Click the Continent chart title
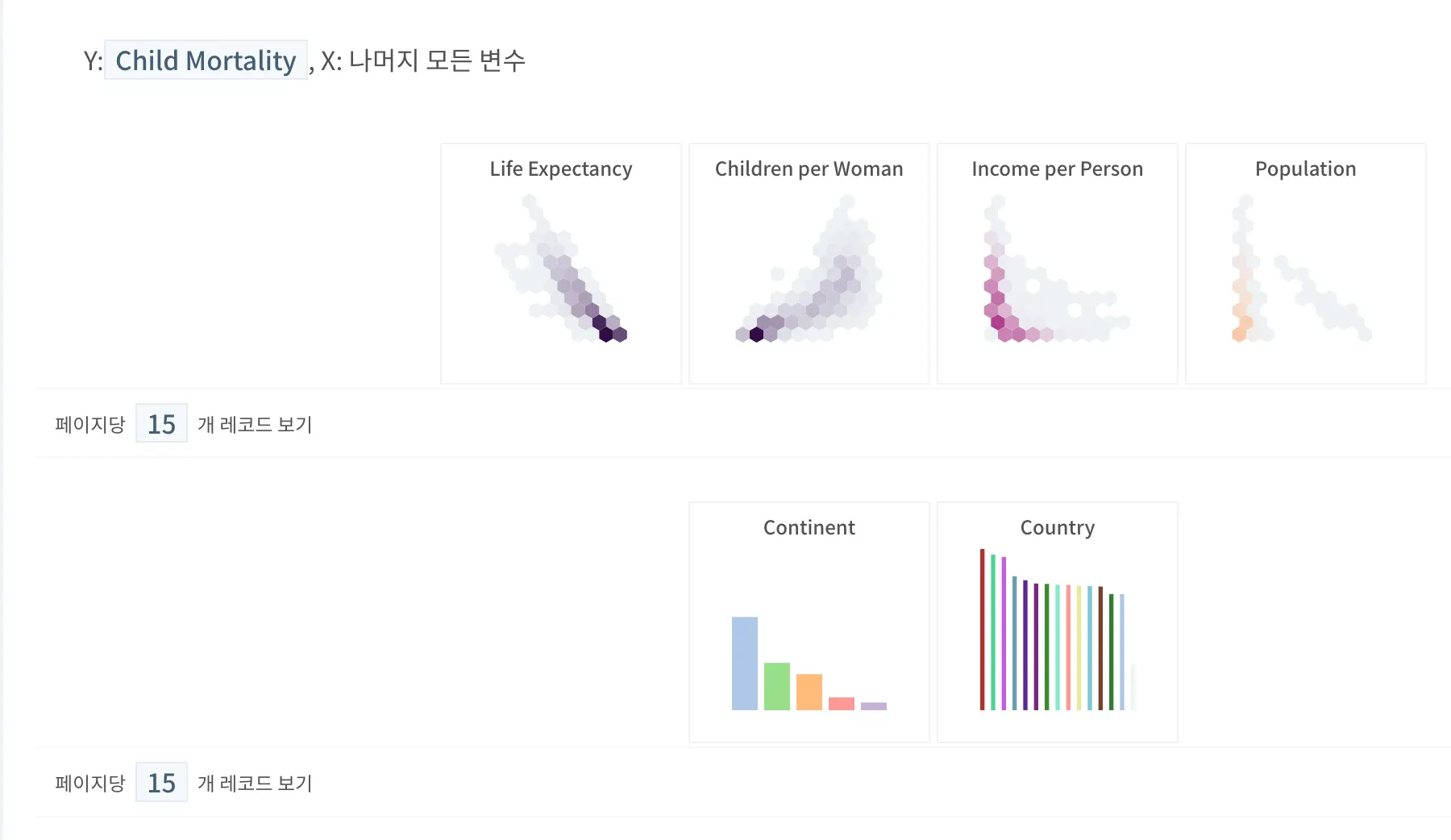1451x840 pixels. pos(809,527)
